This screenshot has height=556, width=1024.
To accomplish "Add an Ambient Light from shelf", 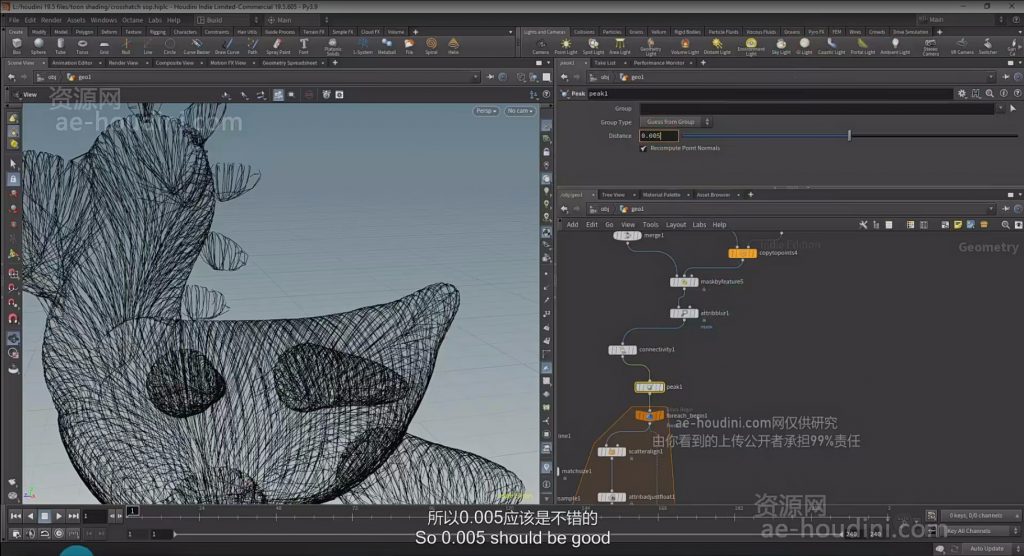I will tap(895, 46).
